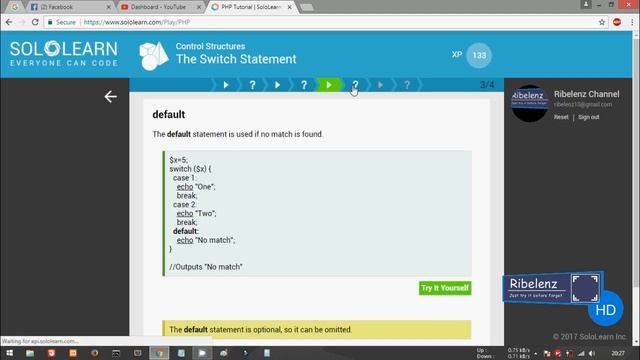Screen dimensions: 640x360
Task: Click the SoloLearn logo
Action: (64, 53)
